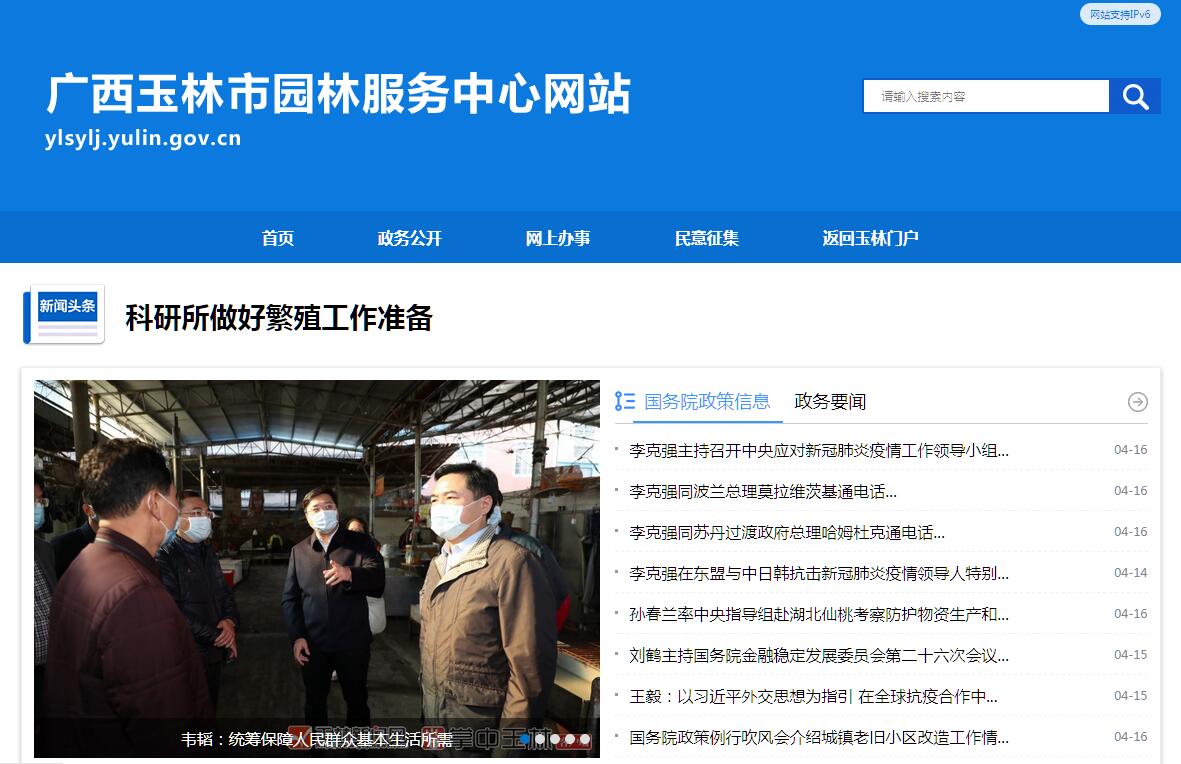
Task: Open headline 科研所做好繁殖工作准备
Action: [279, 318]
